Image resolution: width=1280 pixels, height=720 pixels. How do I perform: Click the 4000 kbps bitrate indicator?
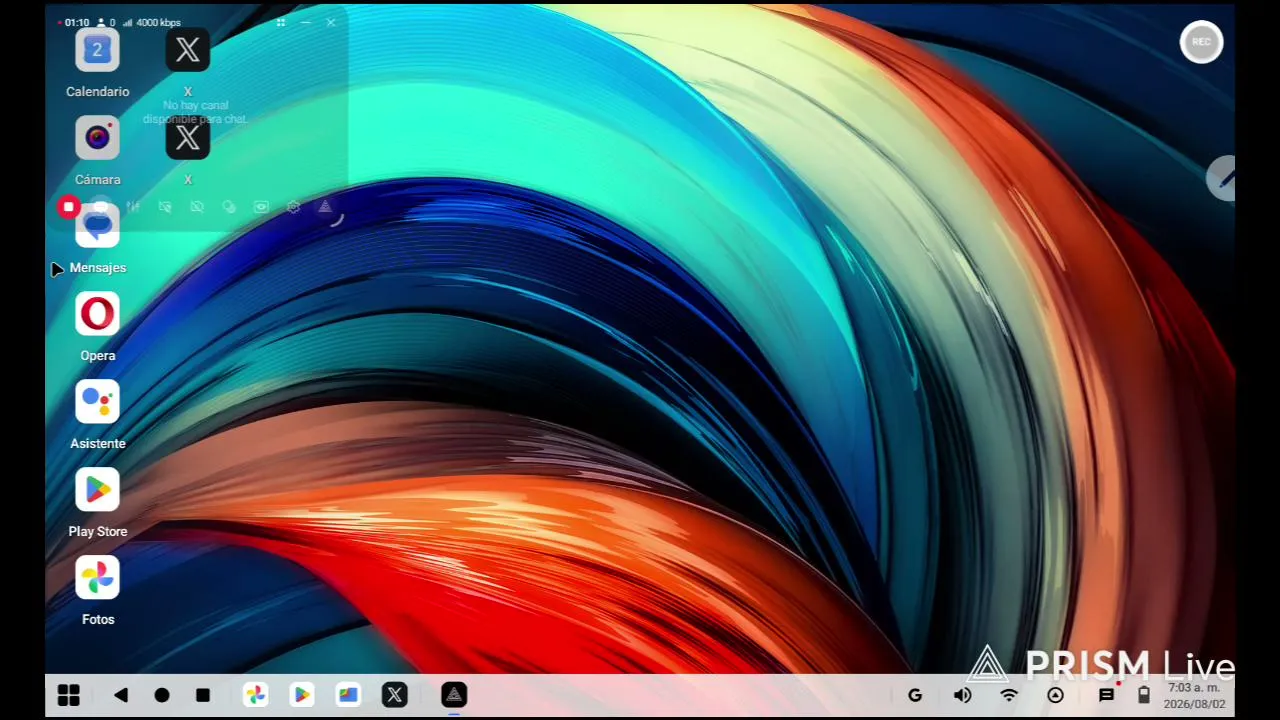(158, 22)
